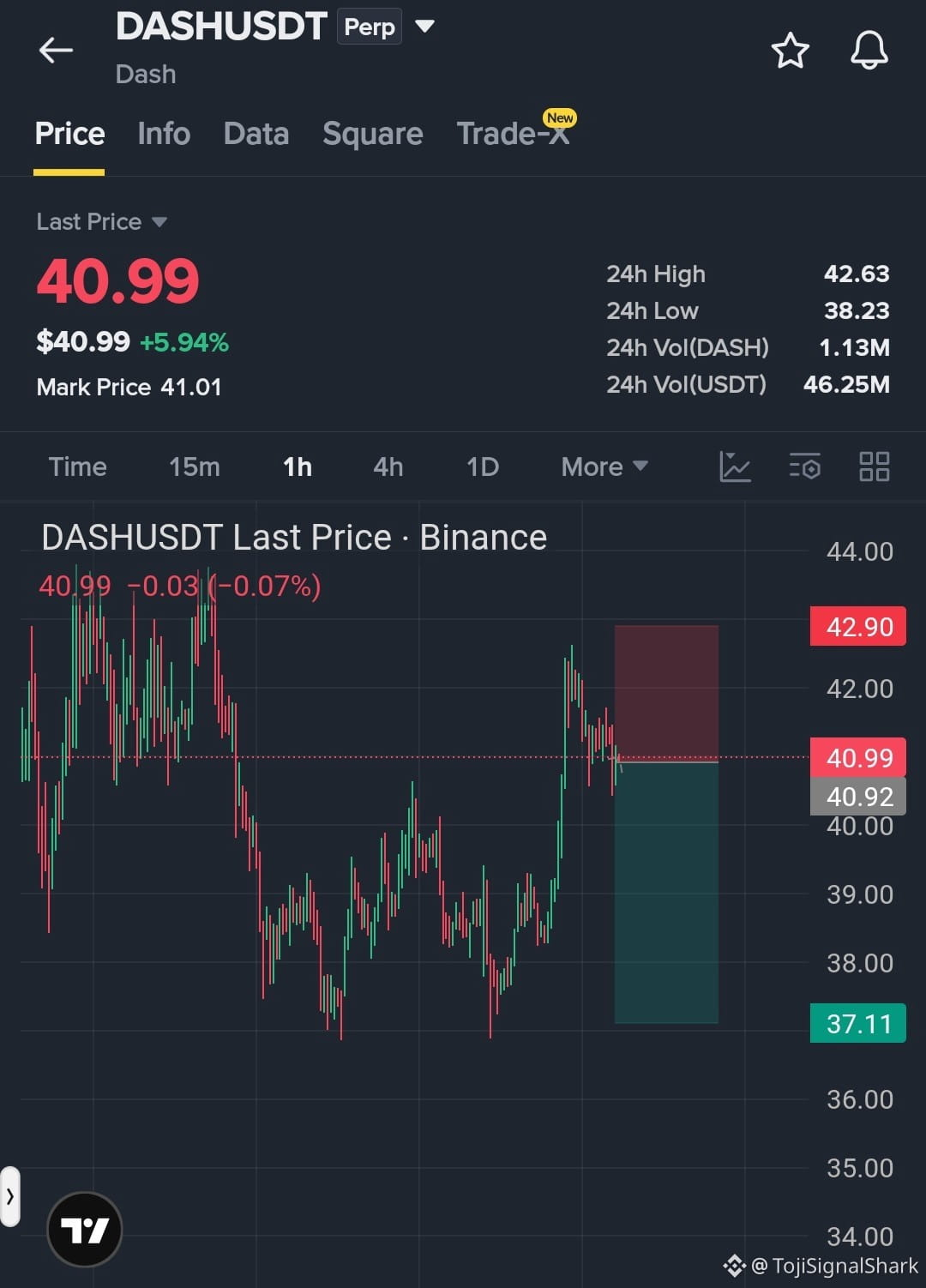Click the 24h Low value 38.23
The image size is (926, 1288).
[x=857, y=310]
